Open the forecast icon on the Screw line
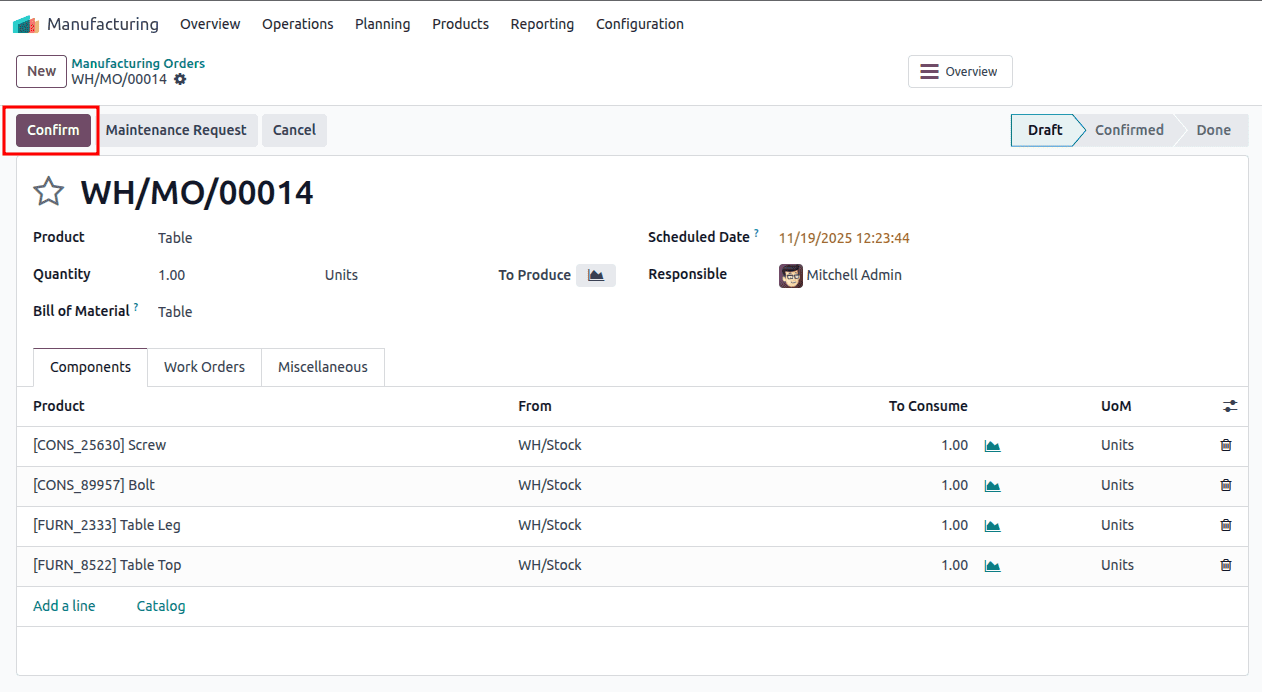 tap(991, 445)
